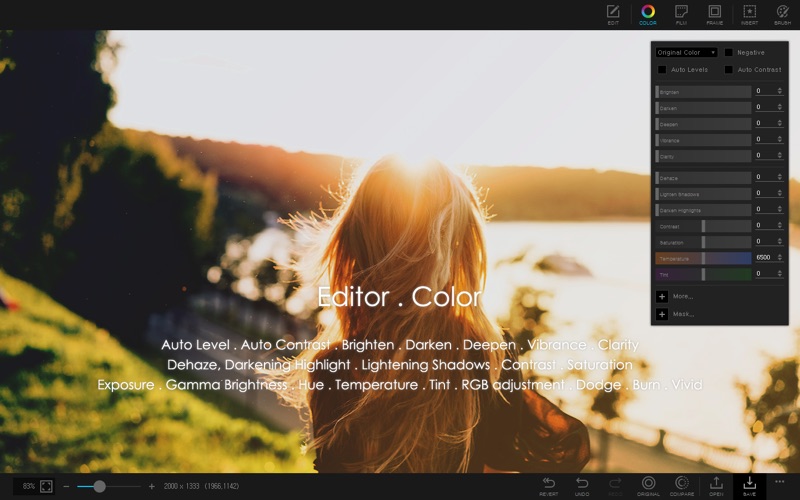Enable the Auto Contrast checkbox
800x500 pixels.
[729, 69]
